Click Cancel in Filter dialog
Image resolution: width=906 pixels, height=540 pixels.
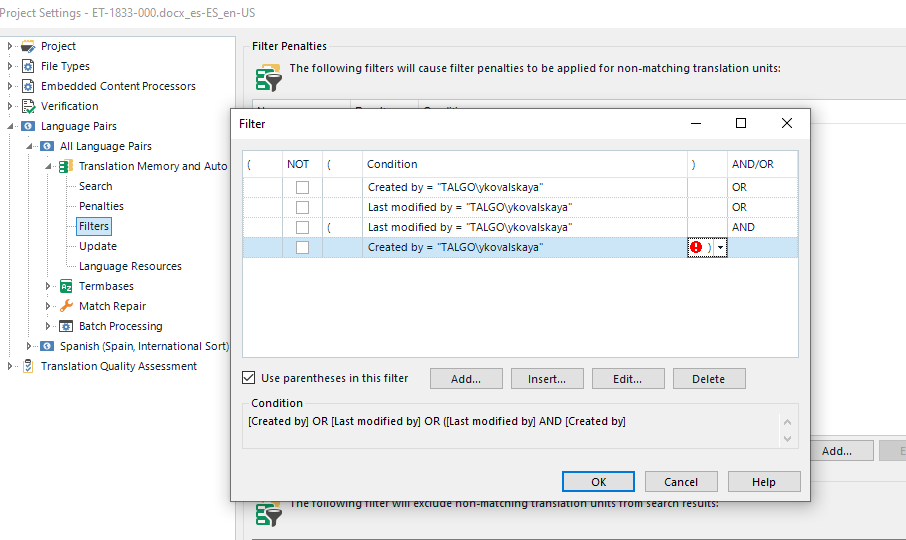[x=681, y=482]
